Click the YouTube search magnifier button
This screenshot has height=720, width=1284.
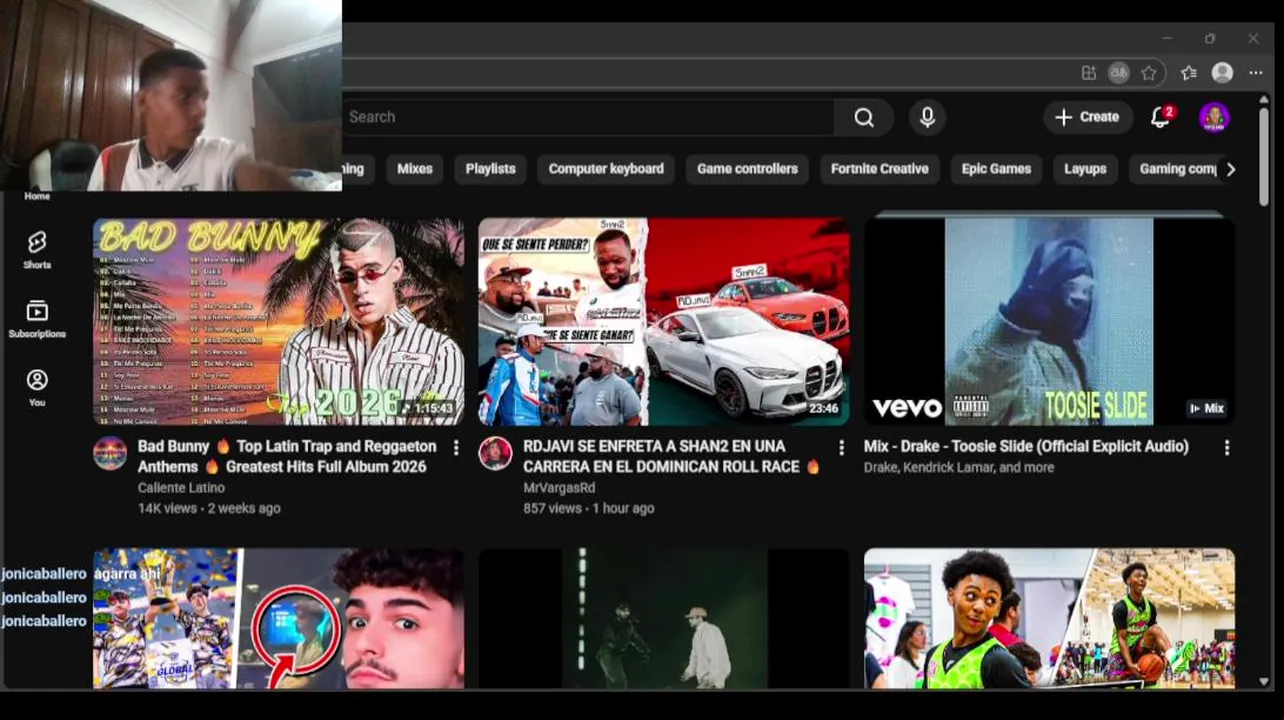[864, 117]
